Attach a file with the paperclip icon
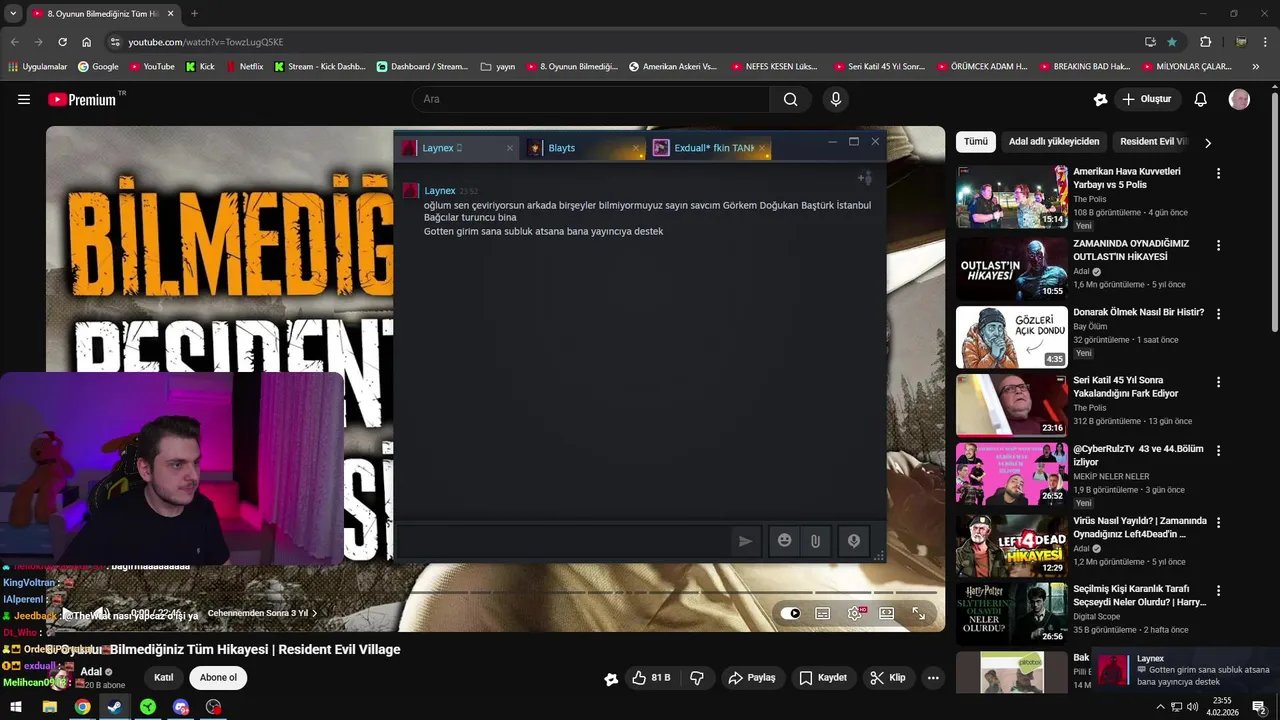Image resolution: width=1280 pixels, height=720 pixels. pyautogui.click(x=815, y=541)
